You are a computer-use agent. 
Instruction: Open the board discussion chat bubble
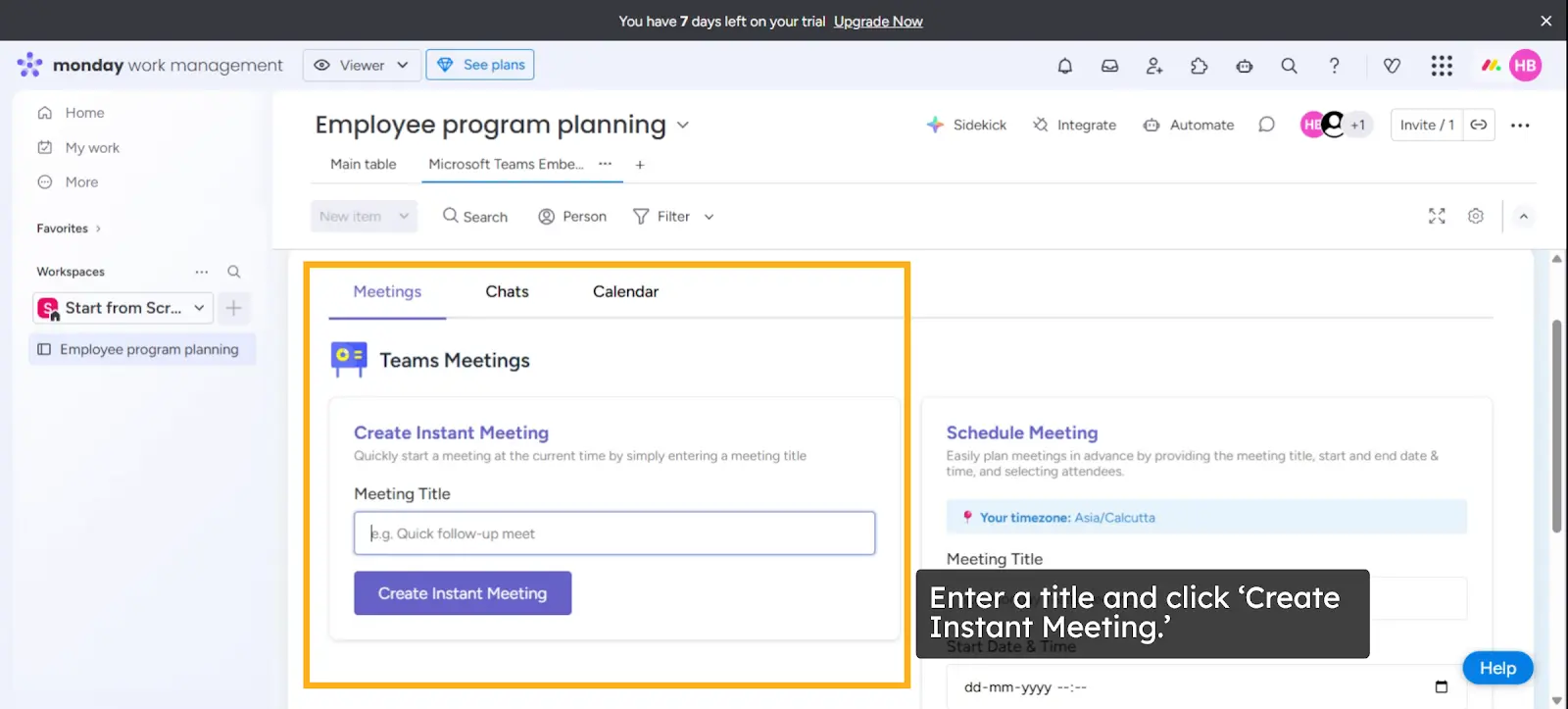(x=1266, y=125)
